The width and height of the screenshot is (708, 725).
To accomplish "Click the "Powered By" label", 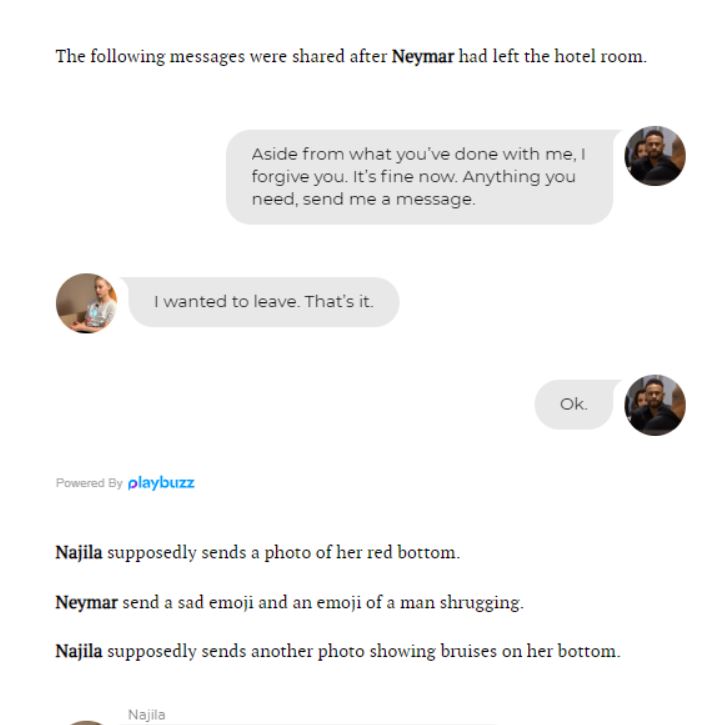I will pyautogui.click(x=89, y=484).
